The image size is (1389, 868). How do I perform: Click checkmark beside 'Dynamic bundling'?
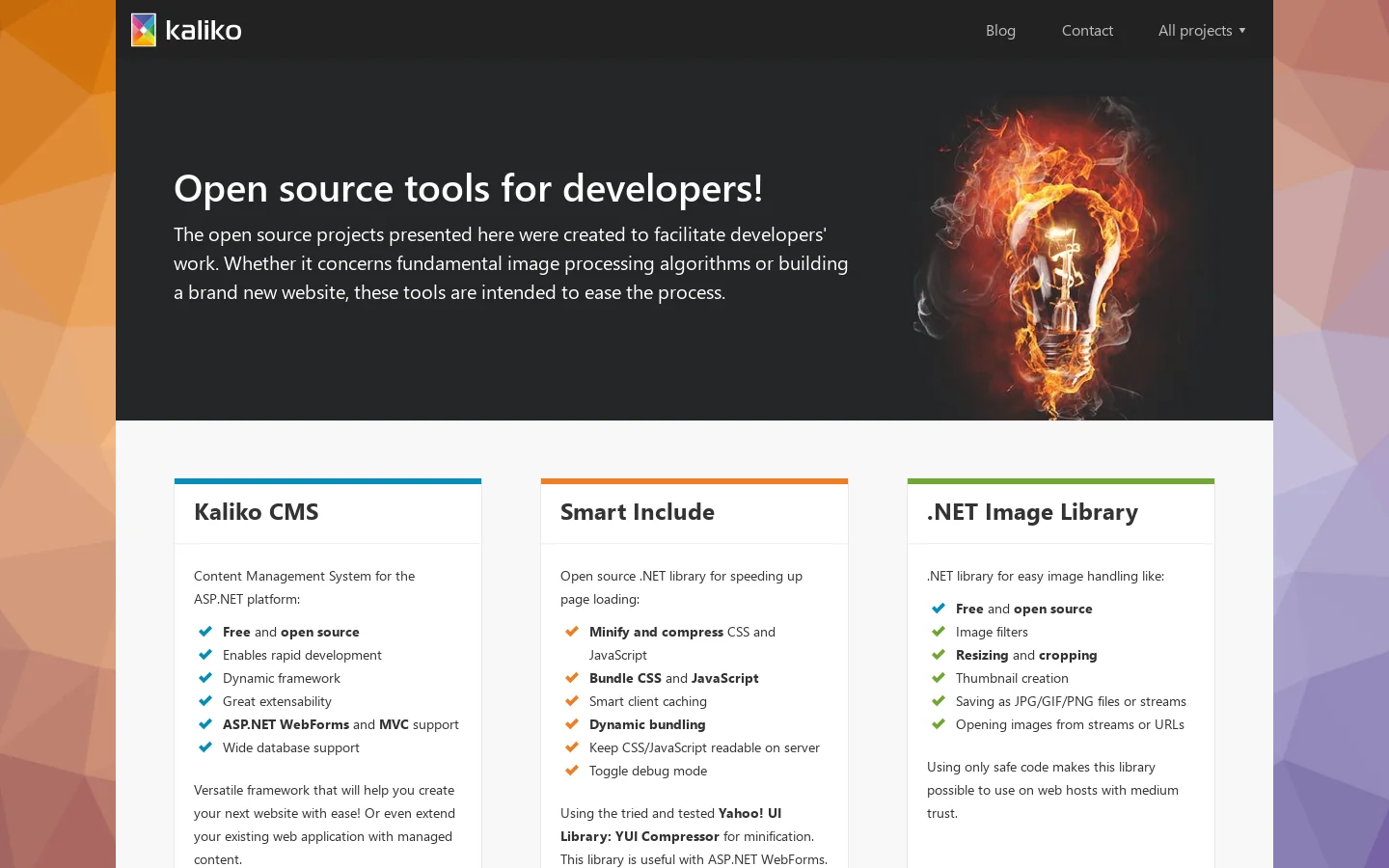(x=571, y=724)
